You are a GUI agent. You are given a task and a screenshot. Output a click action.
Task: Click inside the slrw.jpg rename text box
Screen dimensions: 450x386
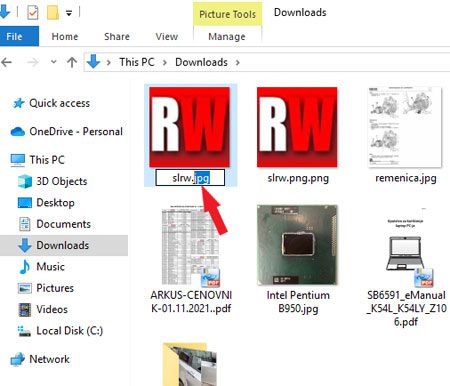[x=190, y=178]
